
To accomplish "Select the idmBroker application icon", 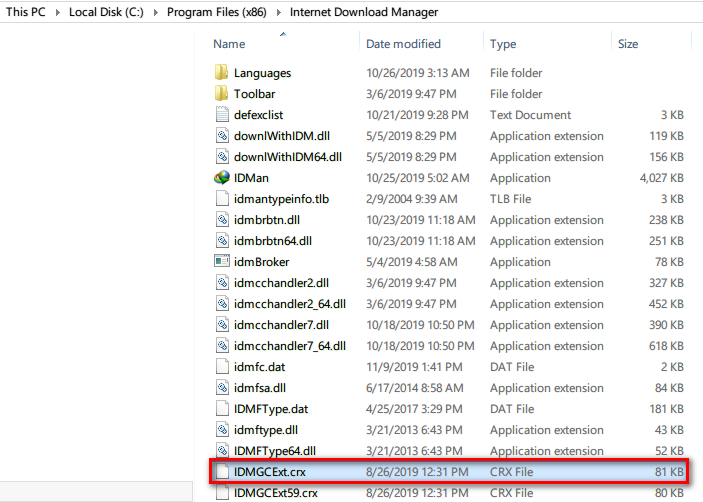I will 222,261.
